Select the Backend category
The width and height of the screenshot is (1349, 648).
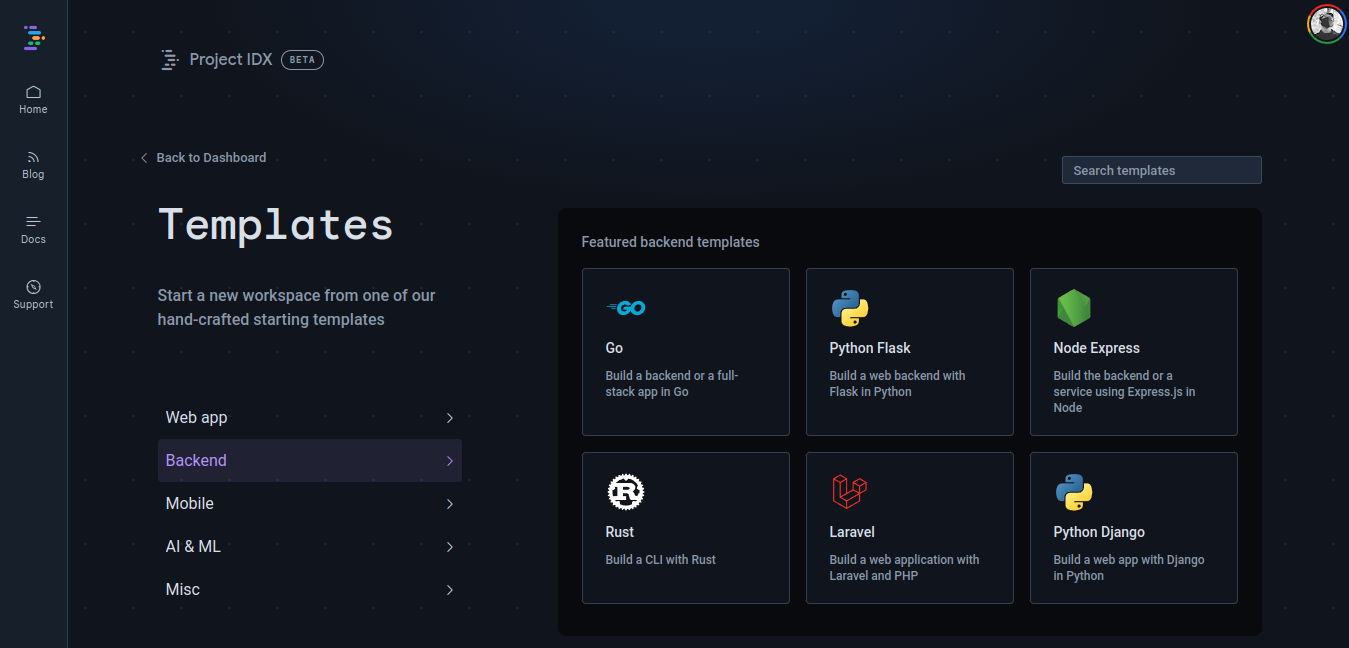click(309, 460)
